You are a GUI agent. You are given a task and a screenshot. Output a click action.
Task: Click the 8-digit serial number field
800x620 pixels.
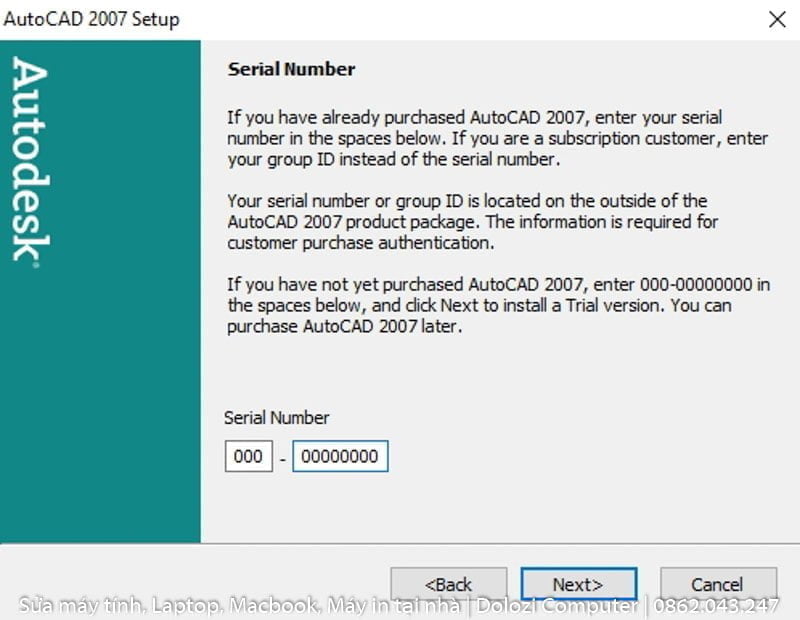point(340,457)
